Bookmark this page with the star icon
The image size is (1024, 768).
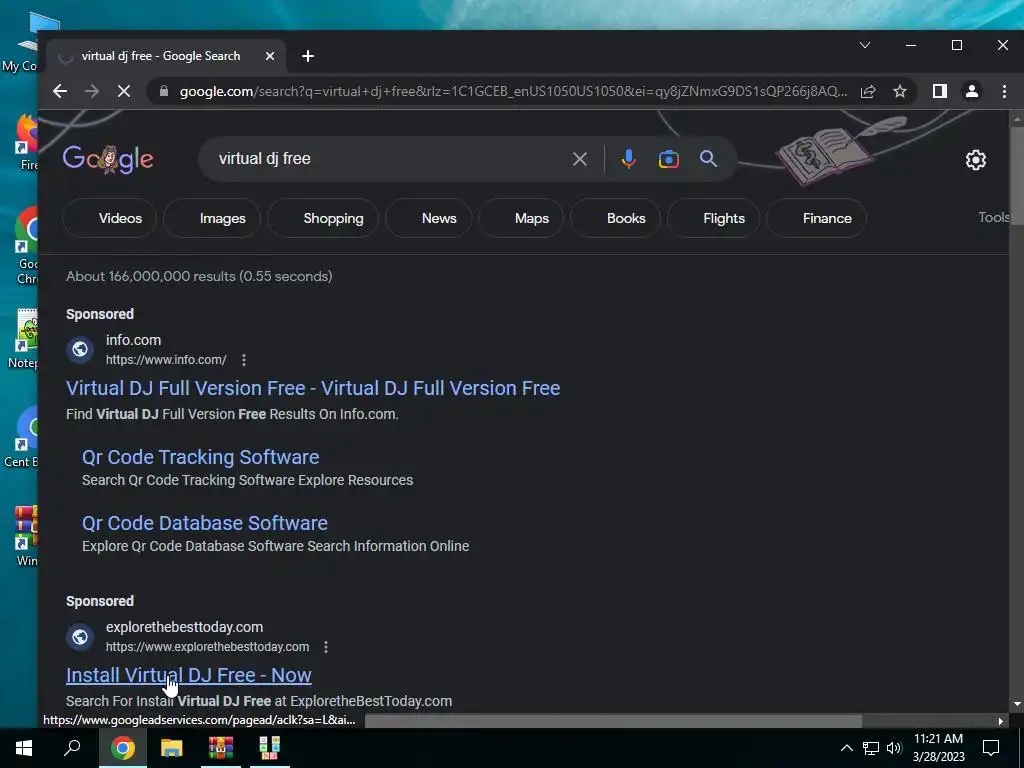[900, 91]
